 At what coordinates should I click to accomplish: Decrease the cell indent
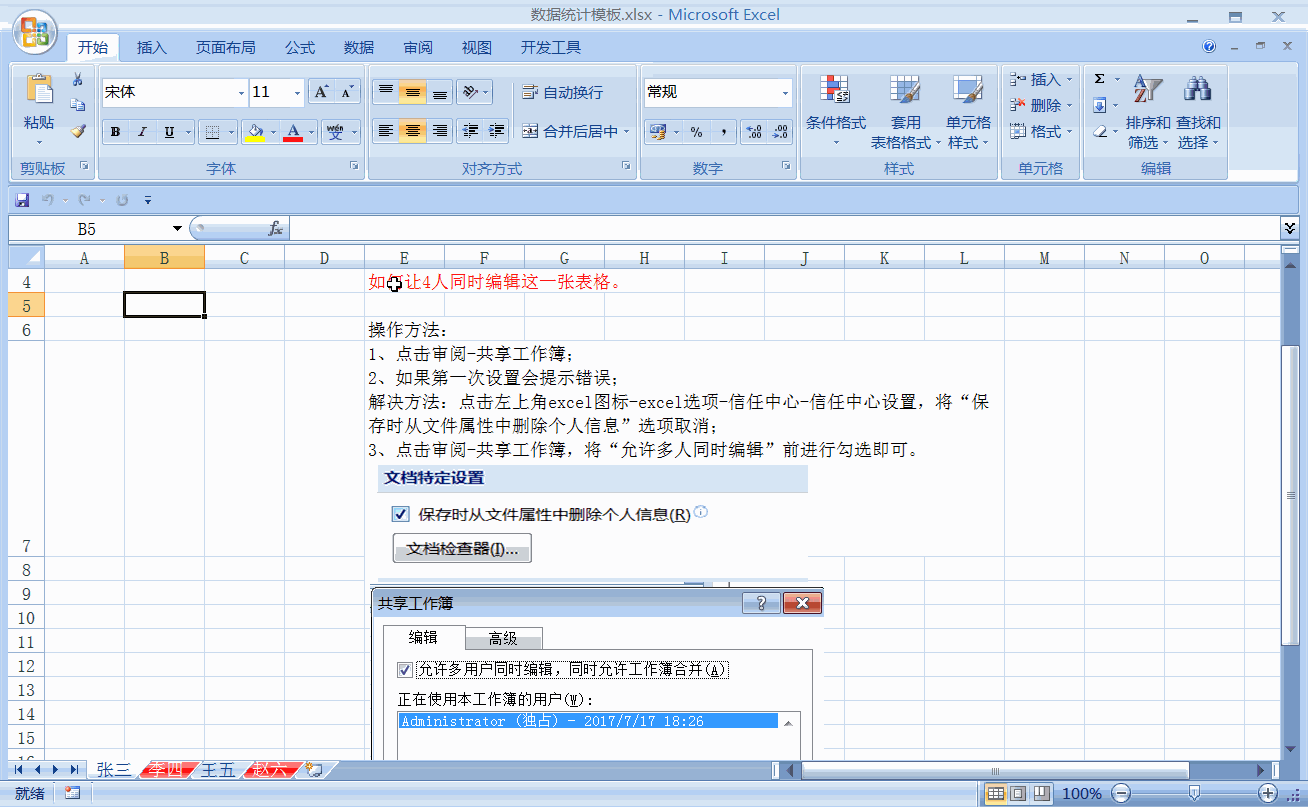470,131
